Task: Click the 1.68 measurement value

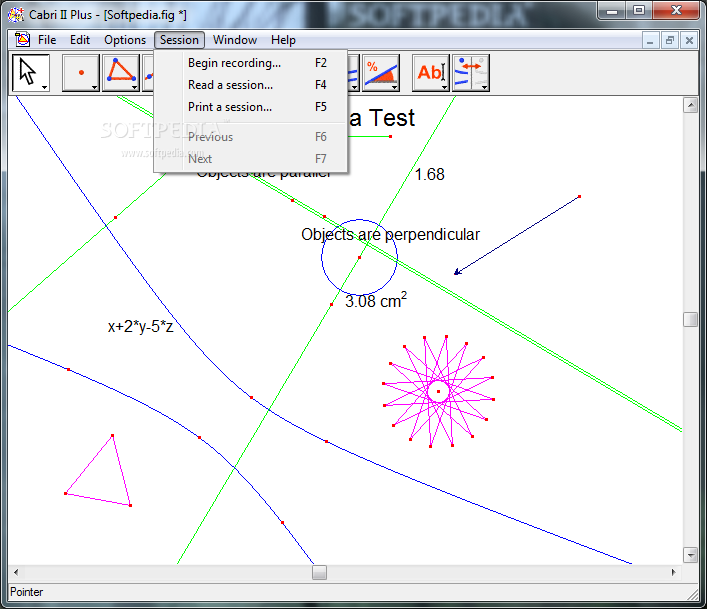Action: [x=429, y=174]
